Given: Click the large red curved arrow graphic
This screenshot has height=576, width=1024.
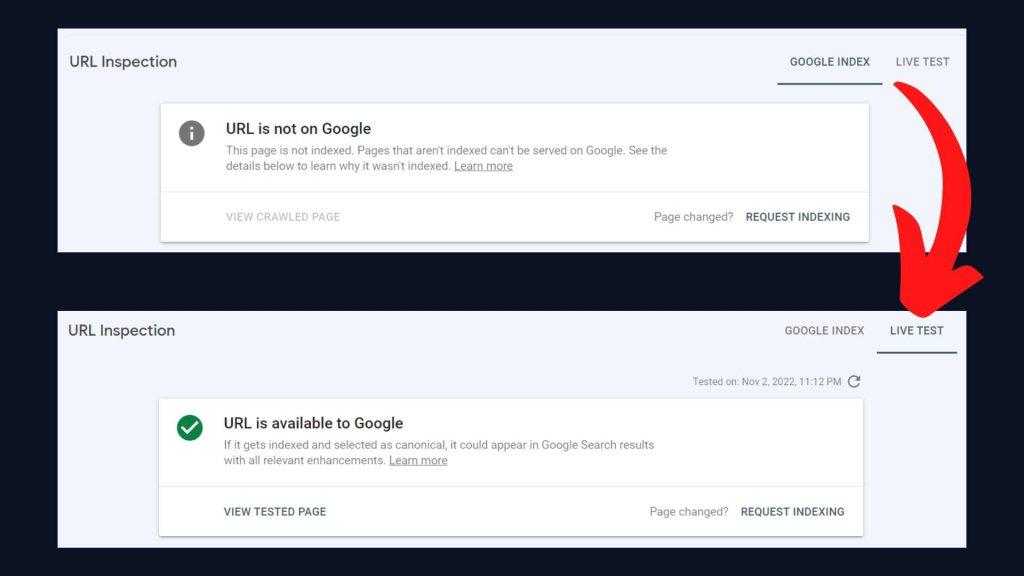Looking at the screenshot, I should coord(935,196).
